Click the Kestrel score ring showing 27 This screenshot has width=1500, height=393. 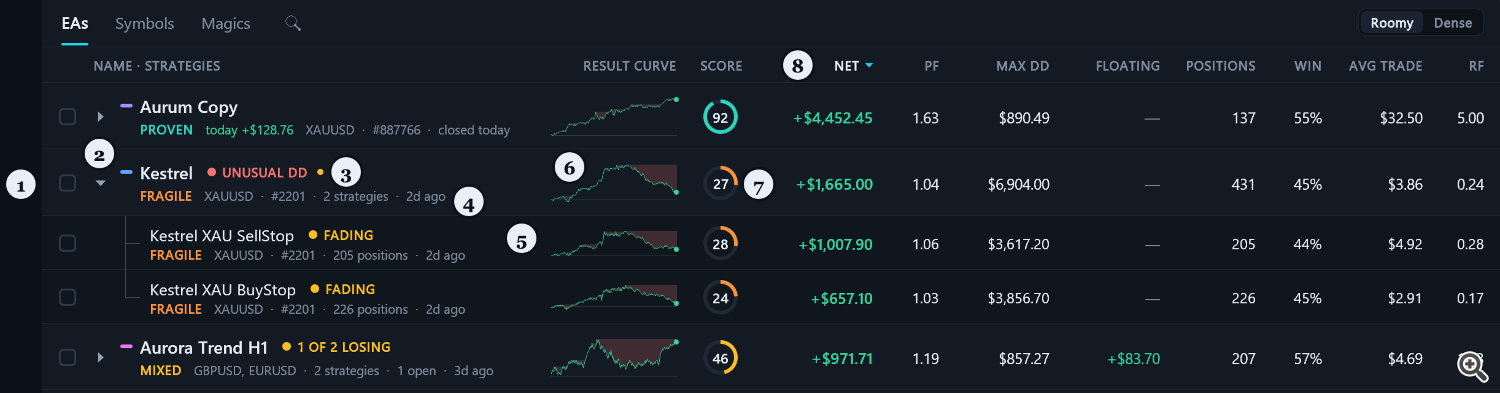[x=718, y=184]
